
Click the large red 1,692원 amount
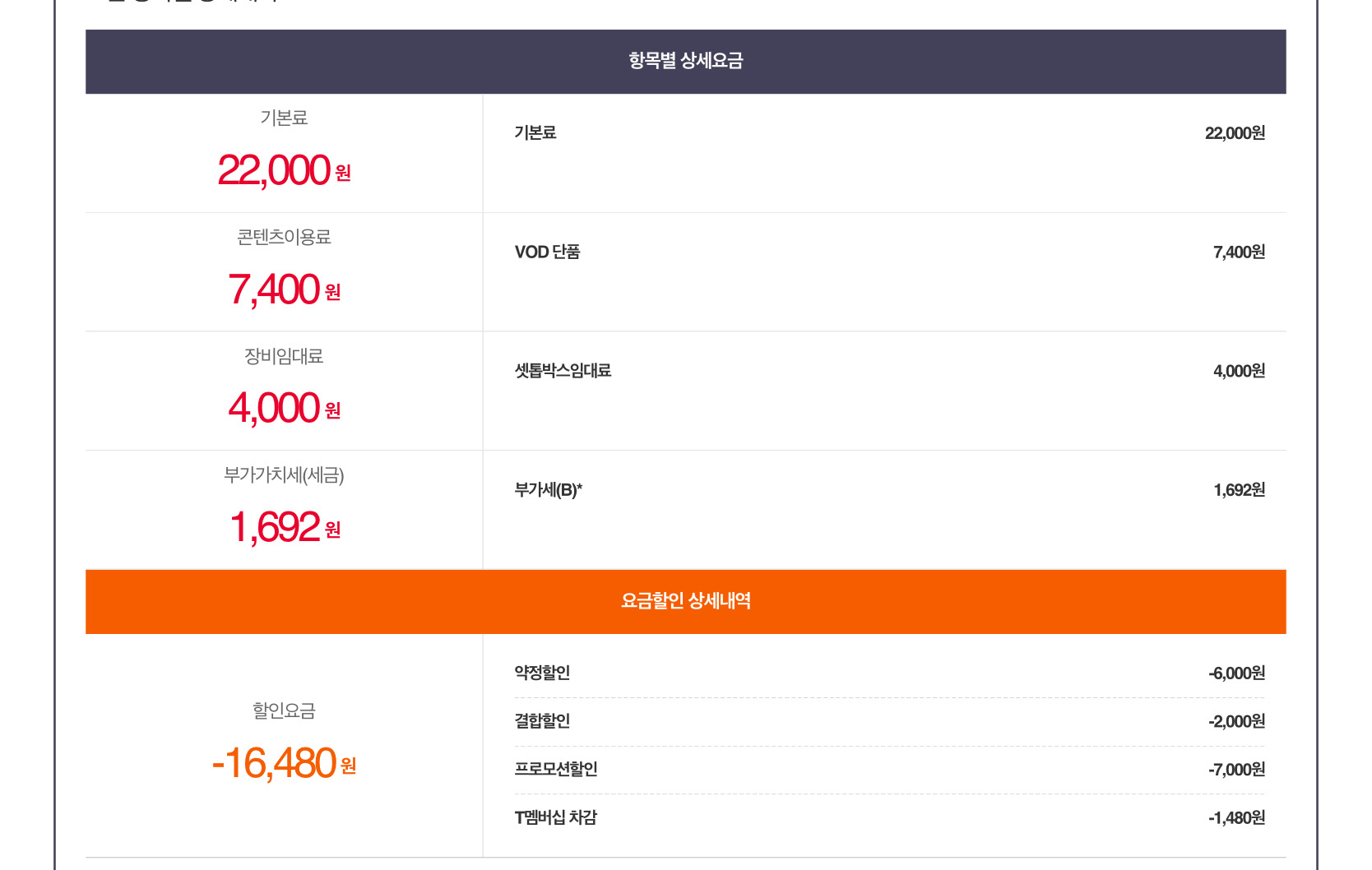284,528
